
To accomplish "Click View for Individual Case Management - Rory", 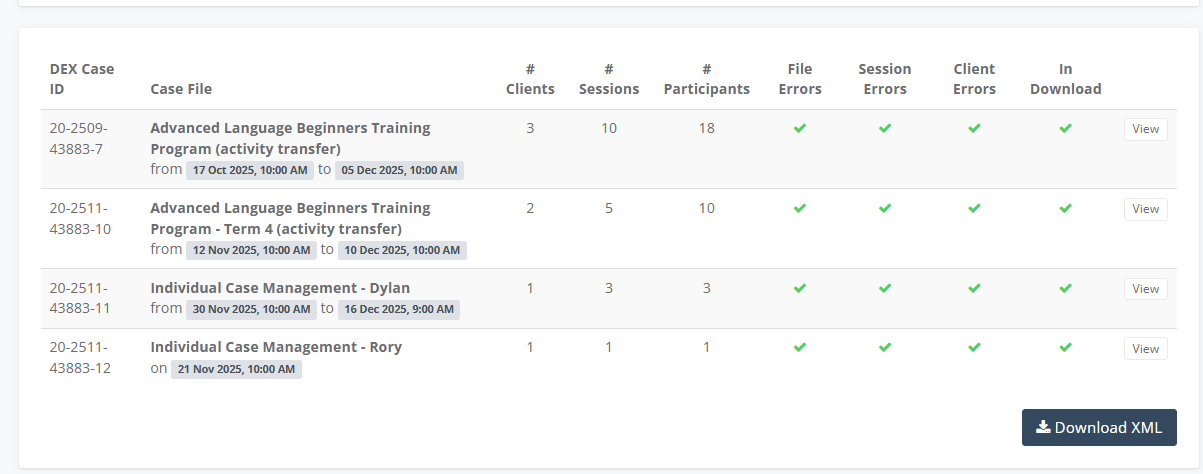I will pyautogui.click(x=1145, y=349).
